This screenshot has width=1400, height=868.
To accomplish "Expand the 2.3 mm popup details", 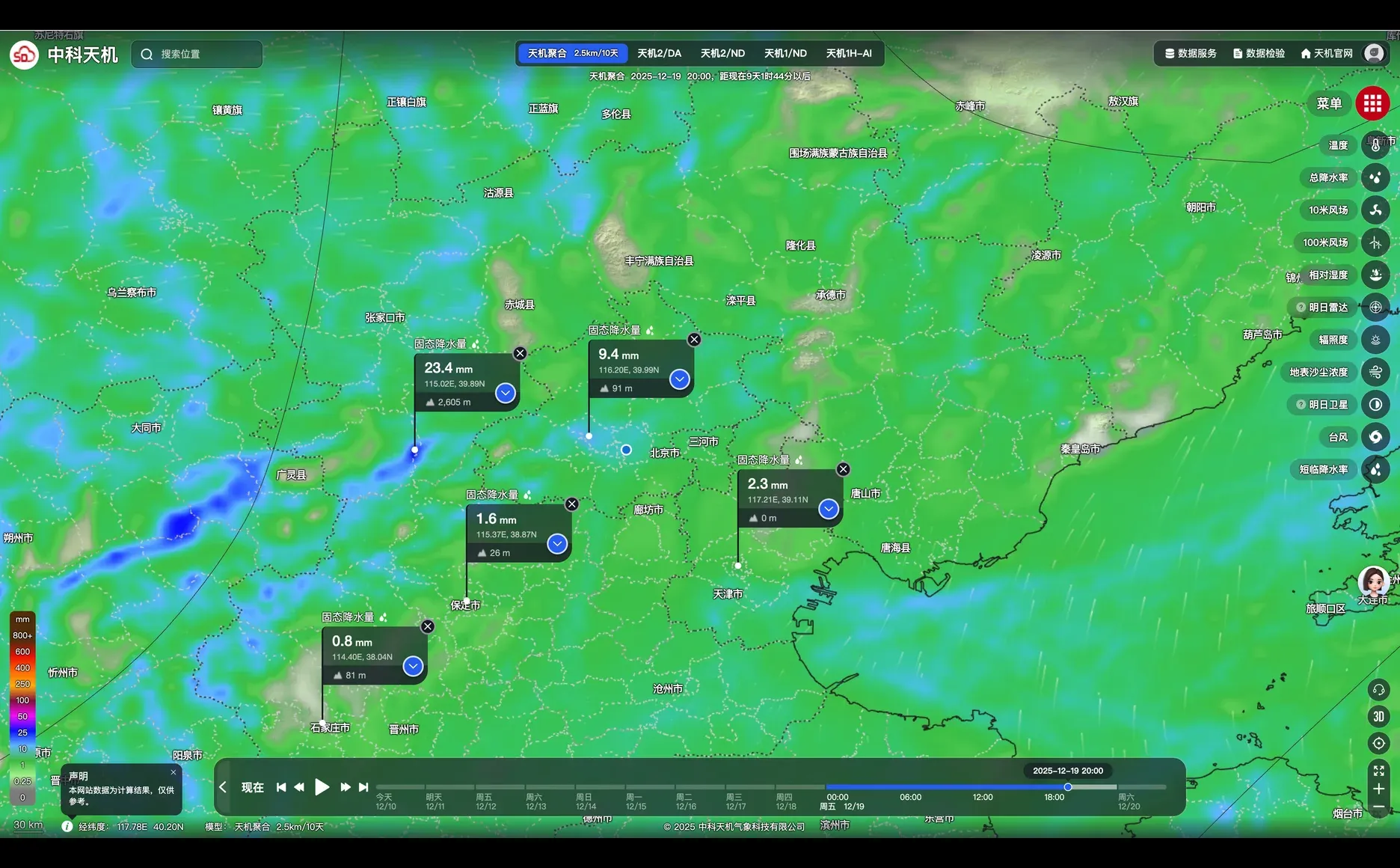I will pos(828,509).
